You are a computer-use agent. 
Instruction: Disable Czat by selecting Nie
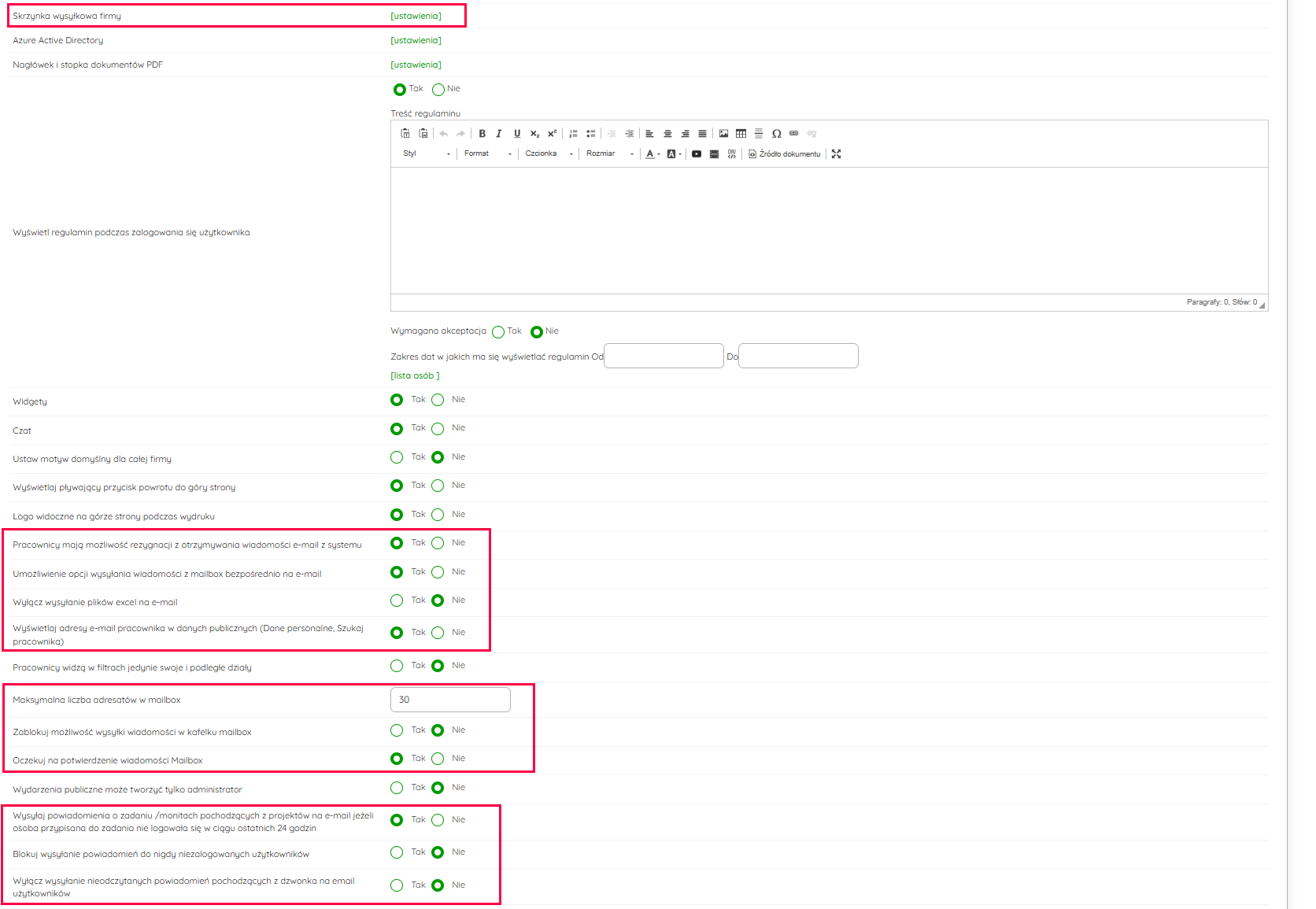point(438,429)
